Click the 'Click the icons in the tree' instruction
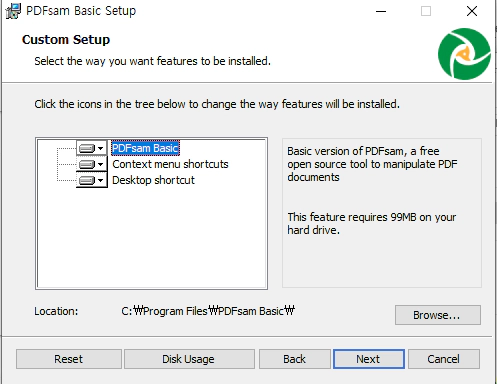497x384 pixels. click(217, 104)
